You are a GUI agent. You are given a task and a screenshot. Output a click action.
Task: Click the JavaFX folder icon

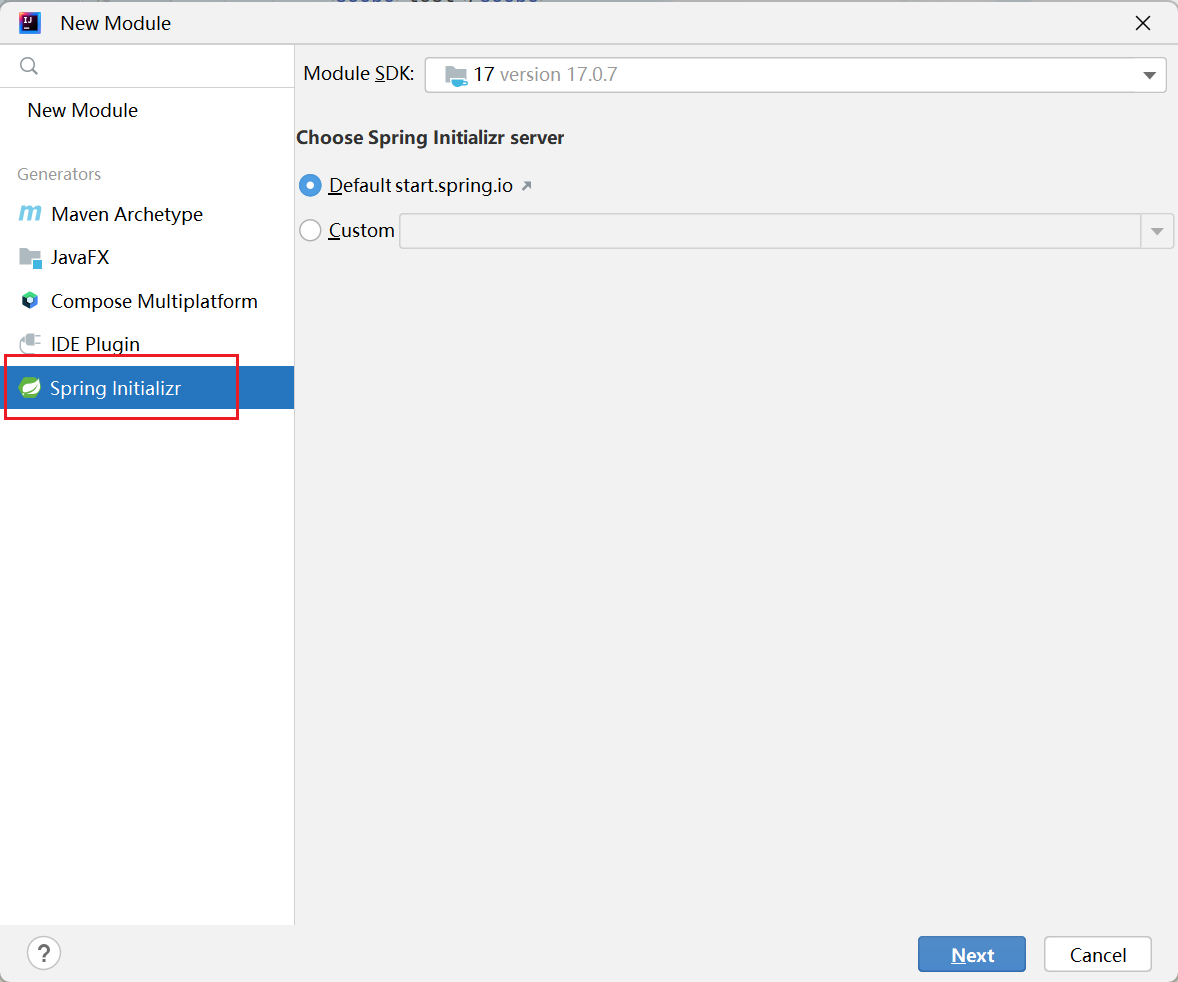tap(30, 258)
